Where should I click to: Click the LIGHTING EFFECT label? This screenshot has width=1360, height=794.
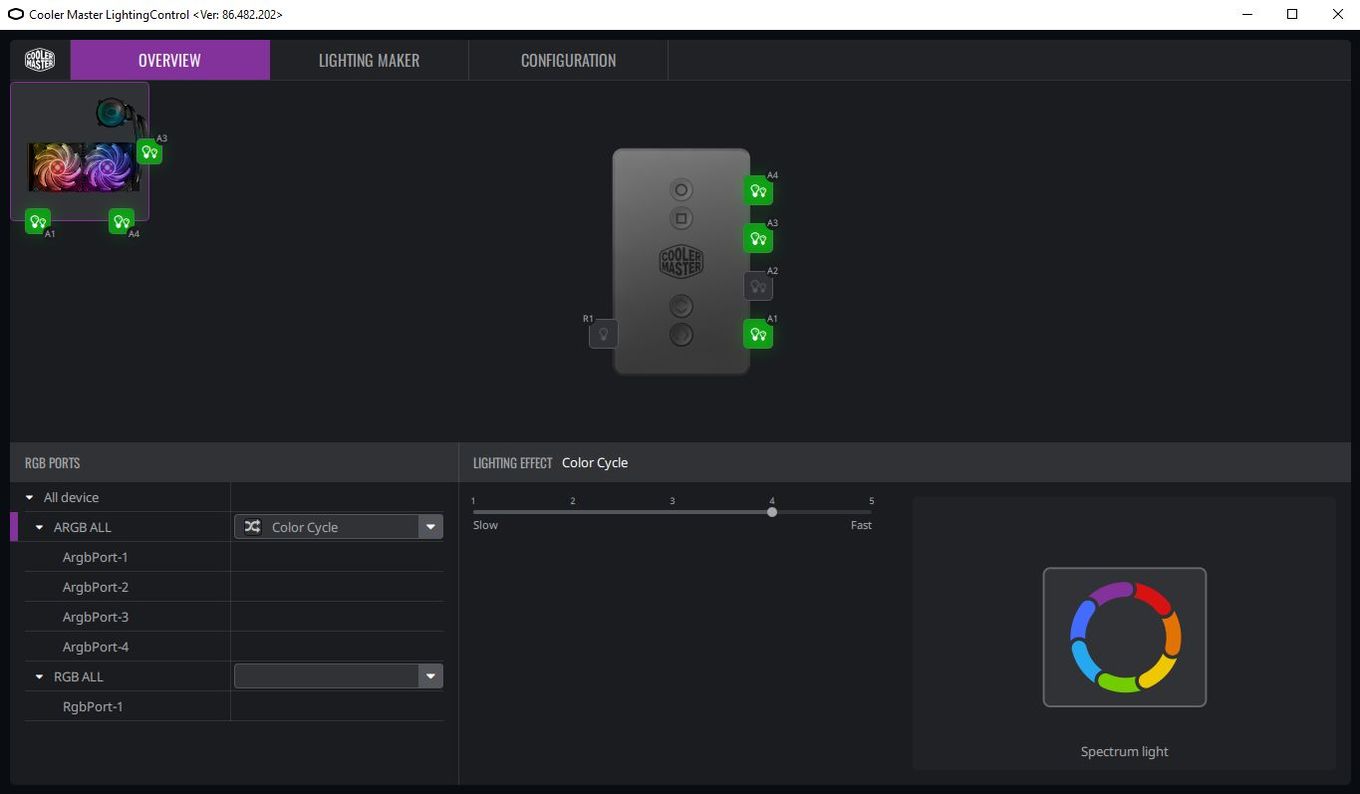click(x=512, y=463)
